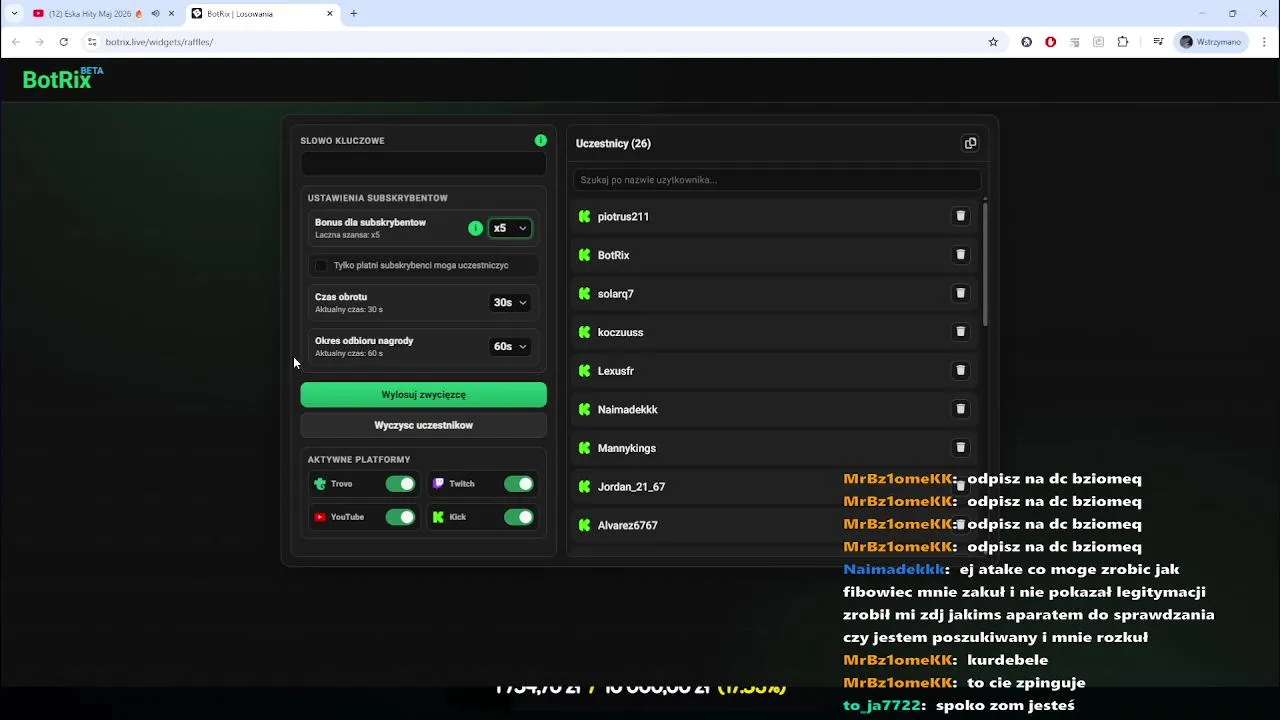Viewport: 1280px width, 720px height.
Task: Remove Naimadekkk using the trash icon
Action: tap(960, 409)
